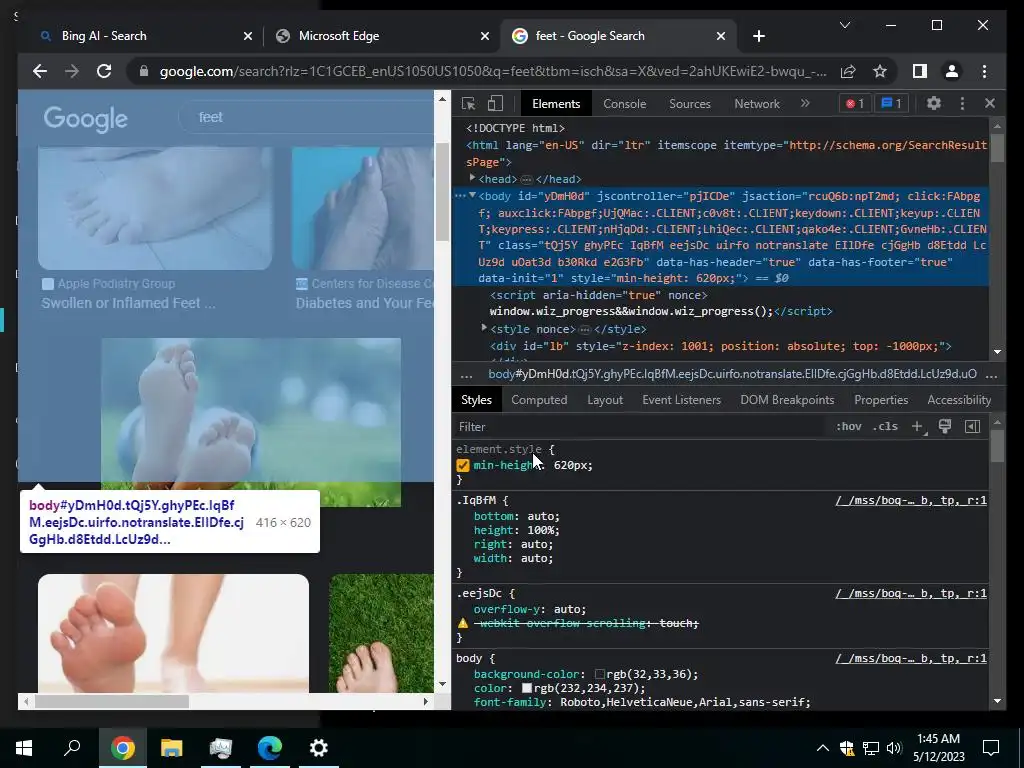The width and height of the screenshot is (1024, 768).
Task: Click the body breadcrumb in the DOM path
Action: 732,374
